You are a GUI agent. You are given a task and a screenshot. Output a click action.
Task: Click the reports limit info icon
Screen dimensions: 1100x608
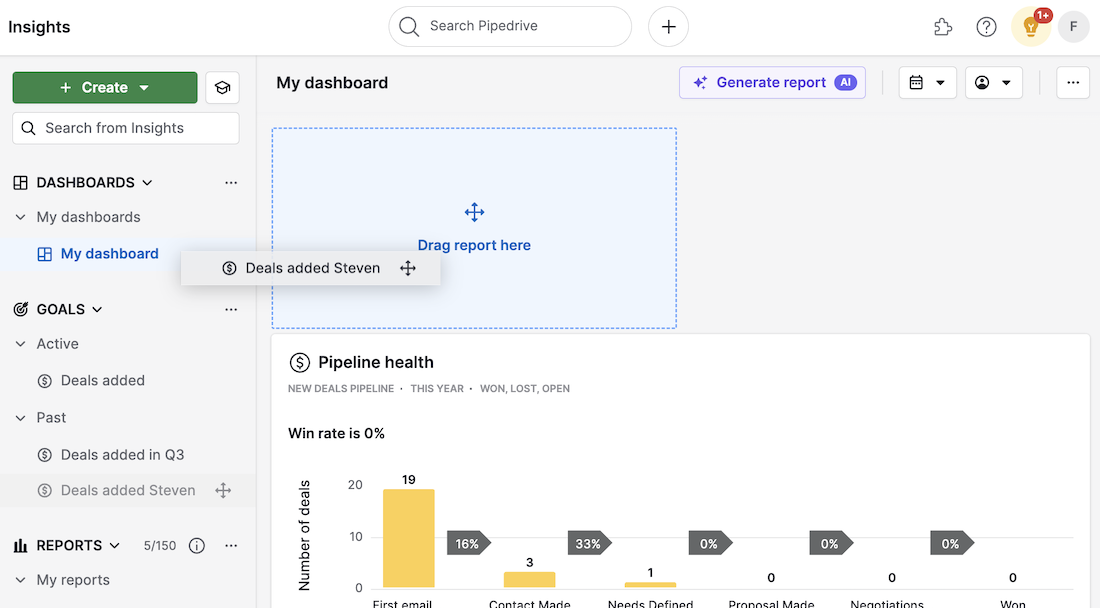(x=197, y=546)
